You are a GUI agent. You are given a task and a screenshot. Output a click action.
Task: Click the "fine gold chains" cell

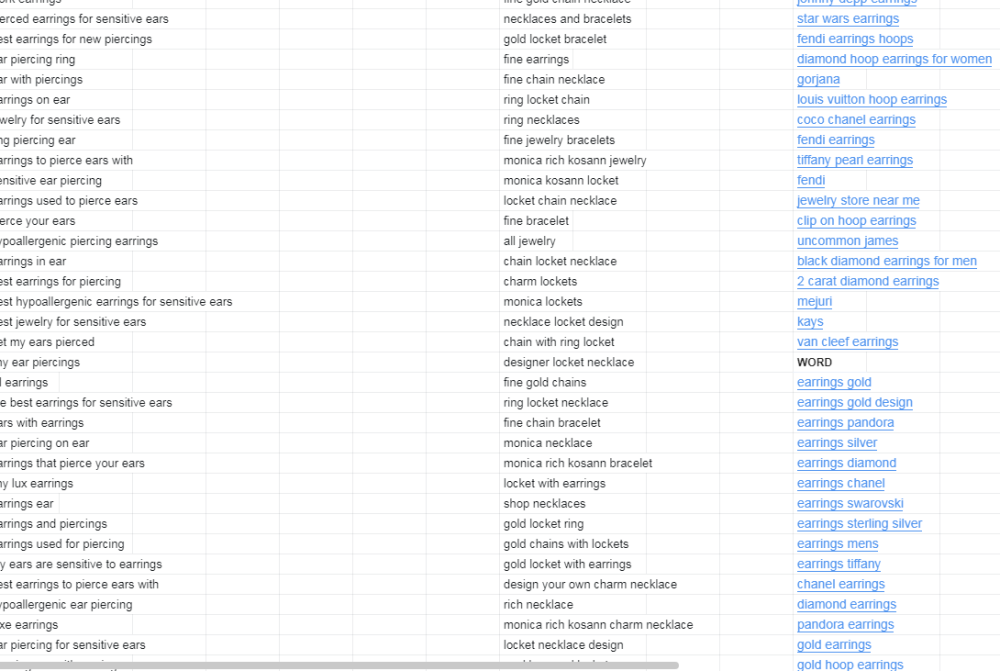tap(544, 383)
